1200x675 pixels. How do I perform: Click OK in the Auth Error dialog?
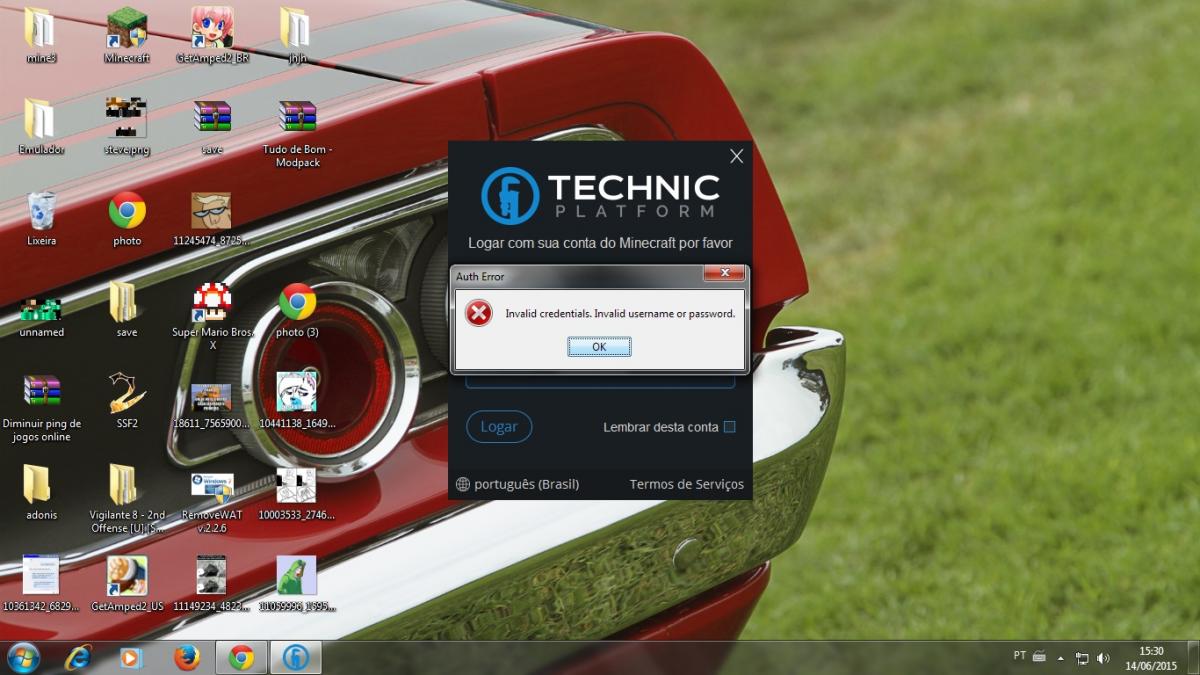point(599,347)
